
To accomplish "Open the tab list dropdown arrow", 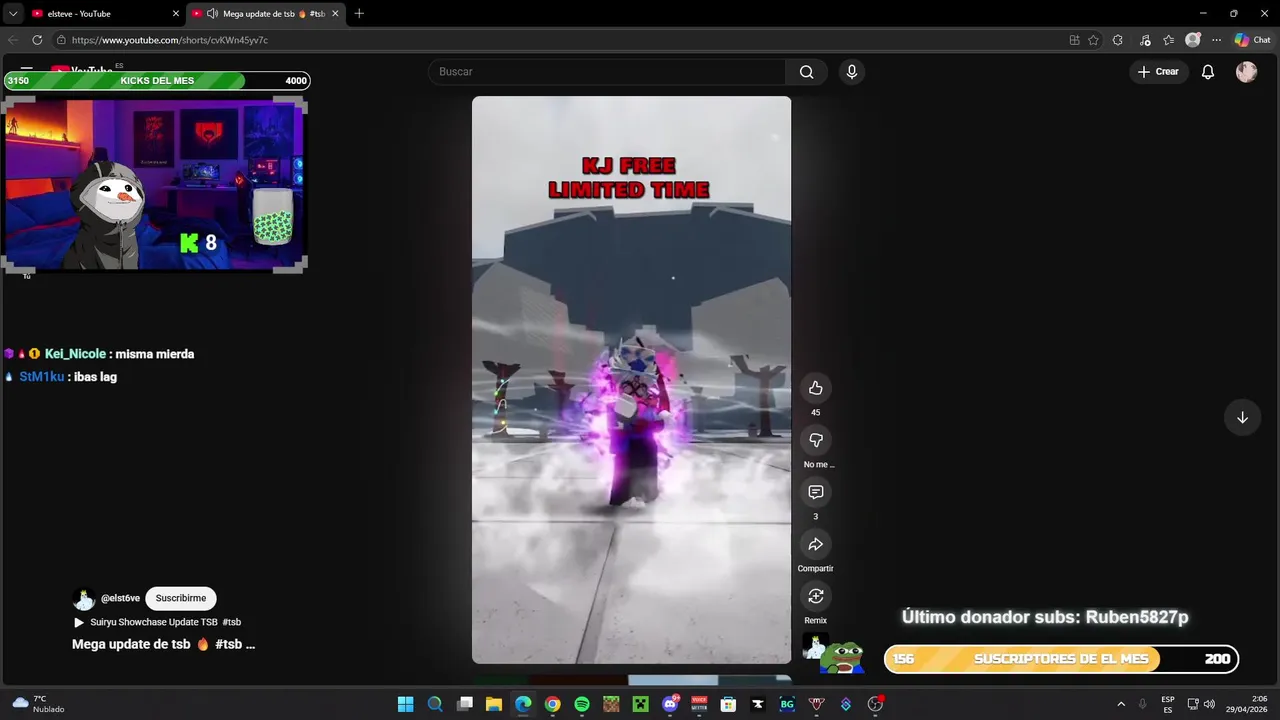I will coord(13,13).
